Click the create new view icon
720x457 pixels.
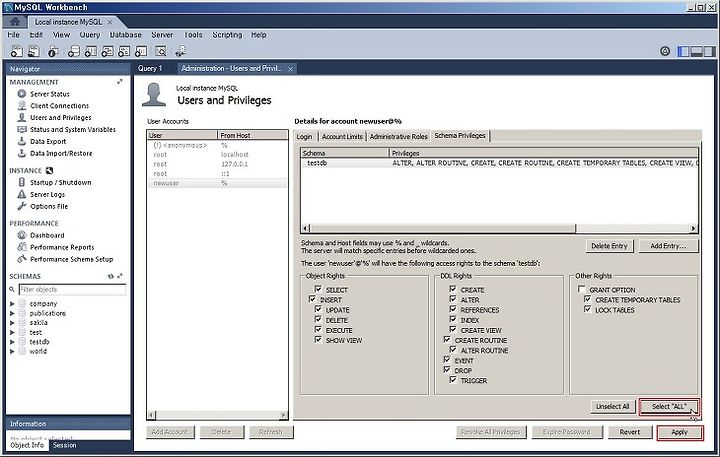click(x=107, y=51)
